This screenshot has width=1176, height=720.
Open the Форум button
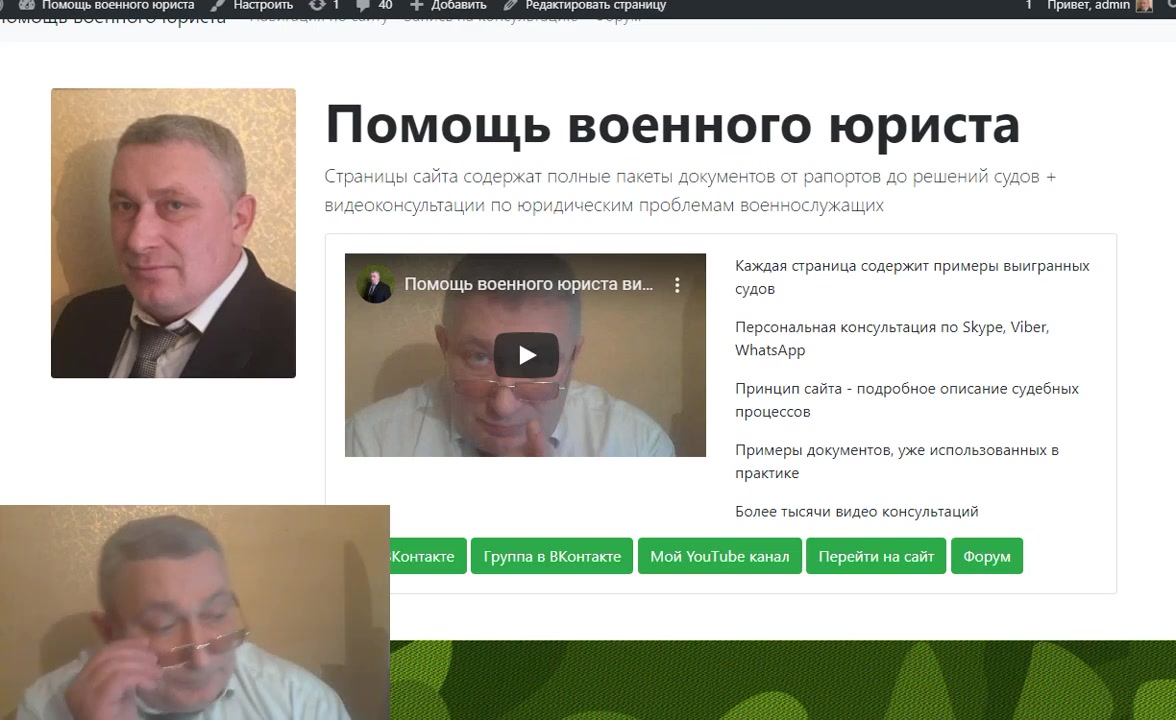click(x=987, y=556)
